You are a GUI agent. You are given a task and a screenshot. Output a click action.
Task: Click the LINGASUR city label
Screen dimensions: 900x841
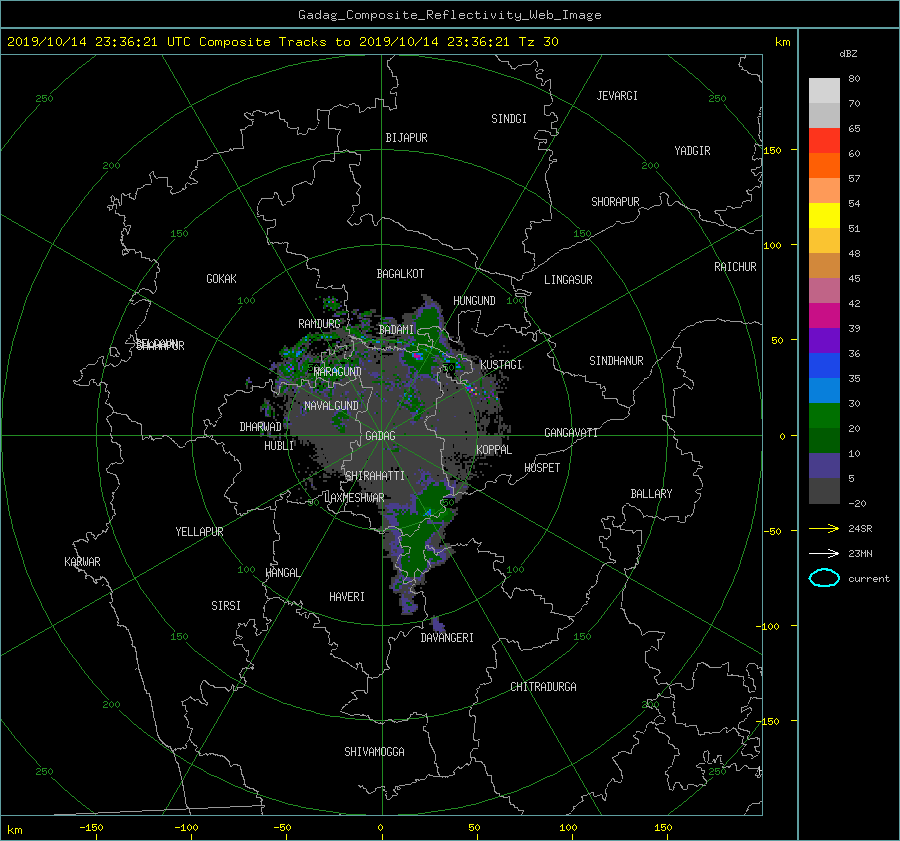pyautogui.click(x=568, y=280)
